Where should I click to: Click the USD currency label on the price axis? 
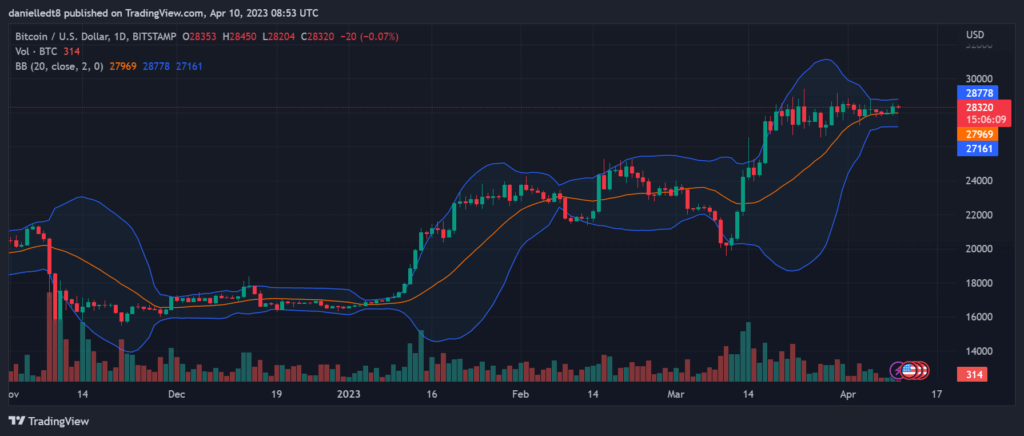(x=975, y=35)
